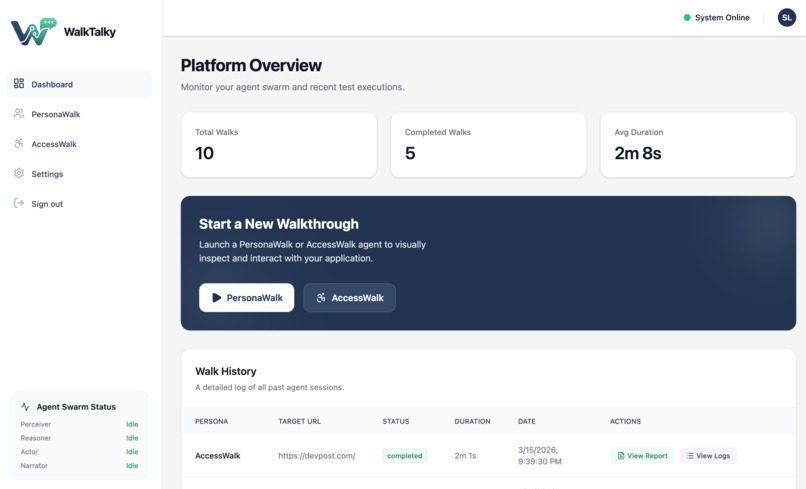
Task: Click the Agent Swarm Status title
Action: click(x=76, y=407)
